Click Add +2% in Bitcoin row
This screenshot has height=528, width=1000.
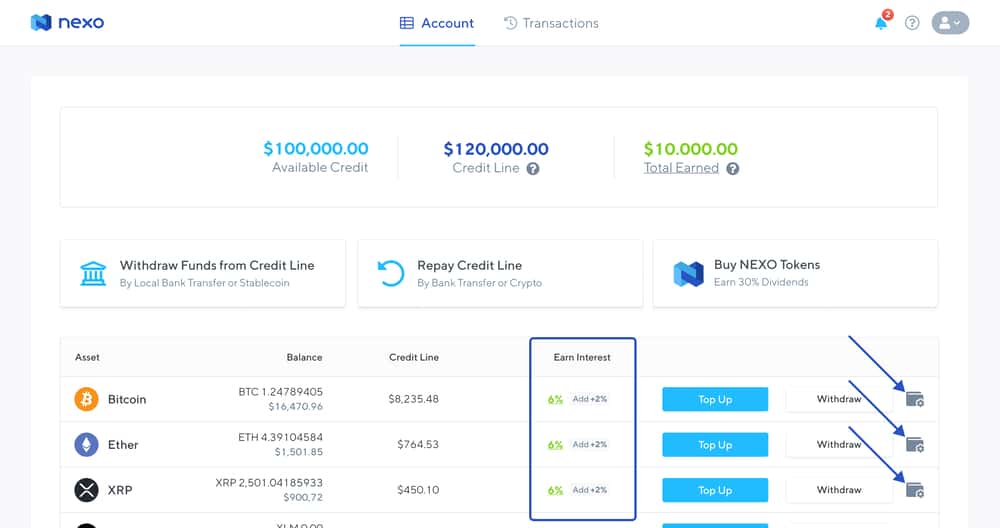[x=589, y=399]
